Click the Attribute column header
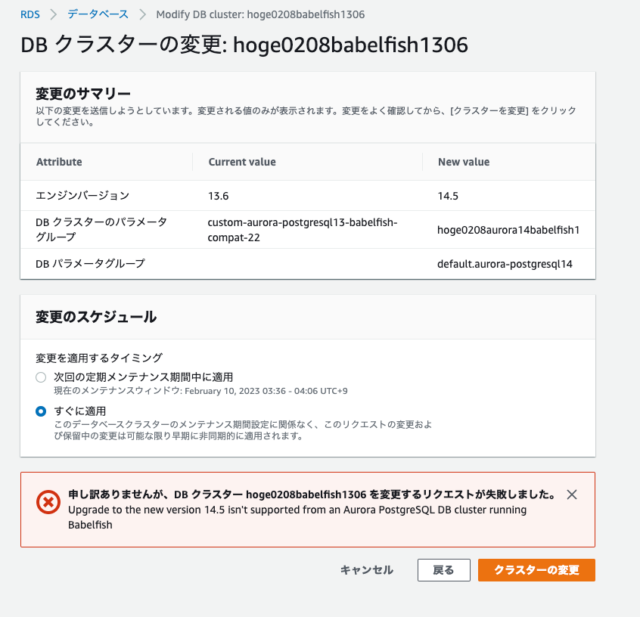Viewport: 640px width, 617px height. pyautogui.click(x=59, y=162)
